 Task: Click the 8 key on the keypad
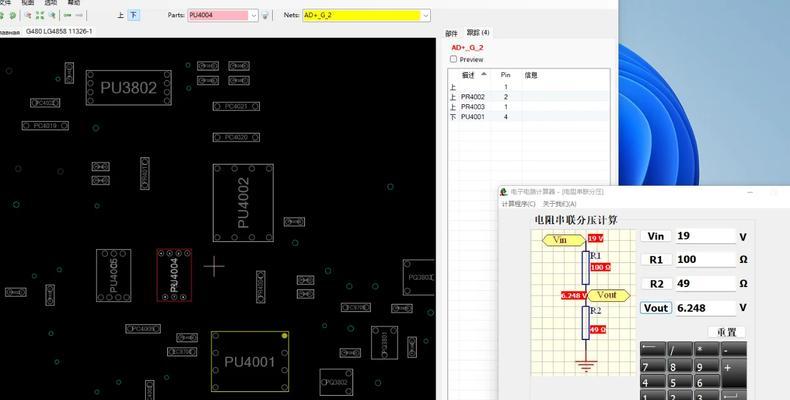680,366
